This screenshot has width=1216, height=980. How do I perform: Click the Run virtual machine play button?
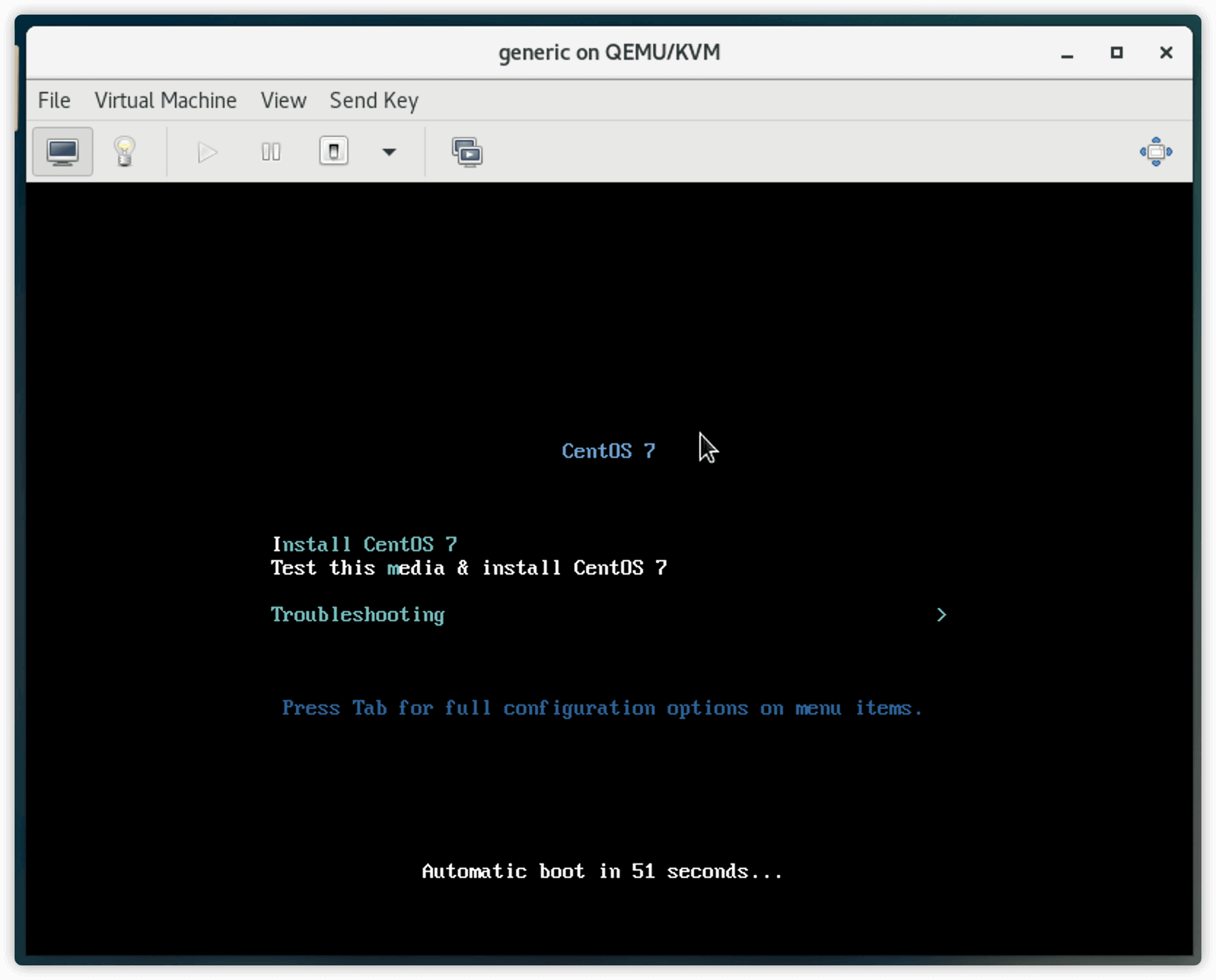[x=208, y=152]
